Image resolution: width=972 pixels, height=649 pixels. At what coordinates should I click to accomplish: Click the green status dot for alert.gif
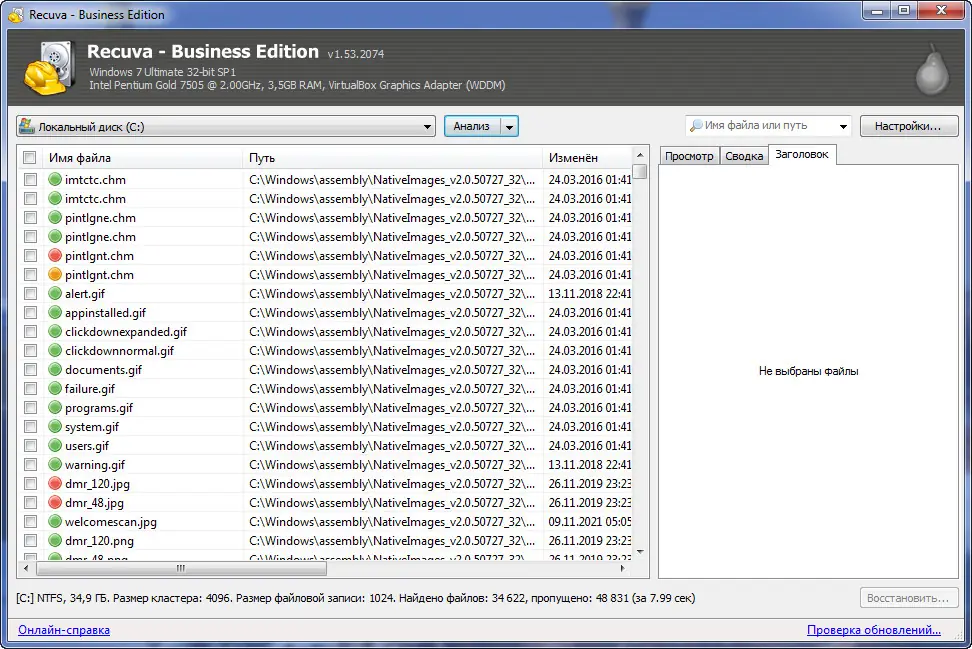(55, 293)
